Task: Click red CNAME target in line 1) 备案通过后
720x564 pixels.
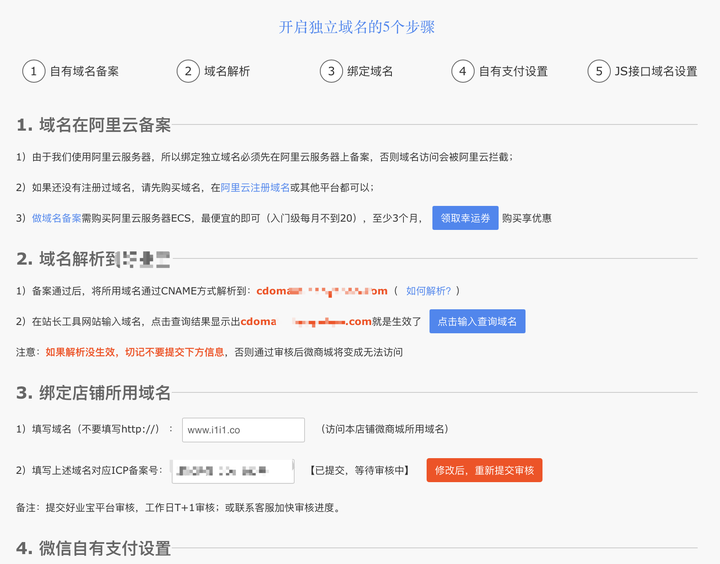Action: click(x=322, y=291)
